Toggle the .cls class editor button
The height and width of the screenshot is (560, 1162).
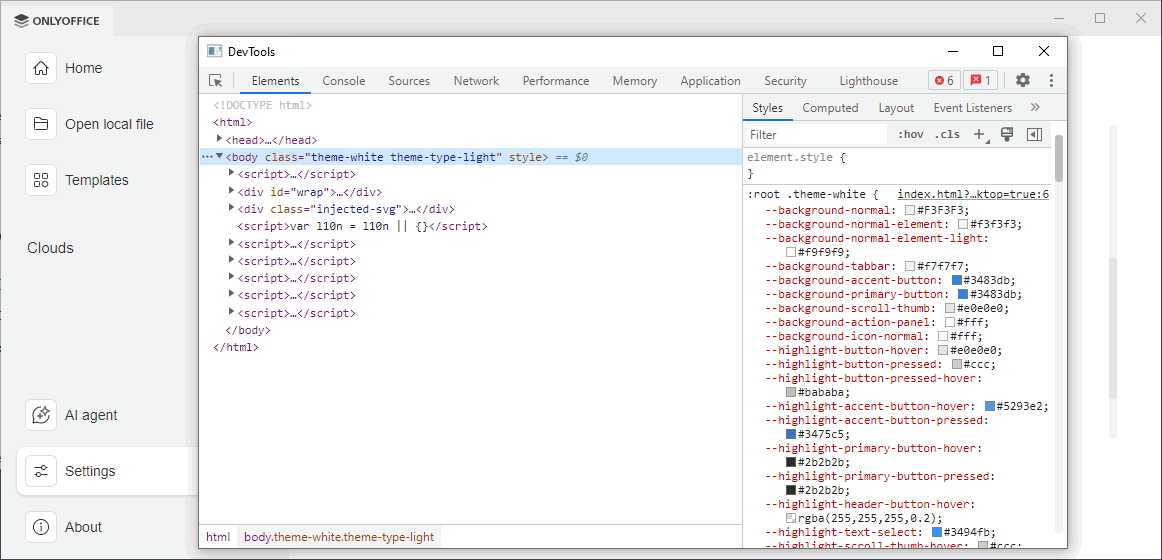pyautogui.click(x=946, y=135)
